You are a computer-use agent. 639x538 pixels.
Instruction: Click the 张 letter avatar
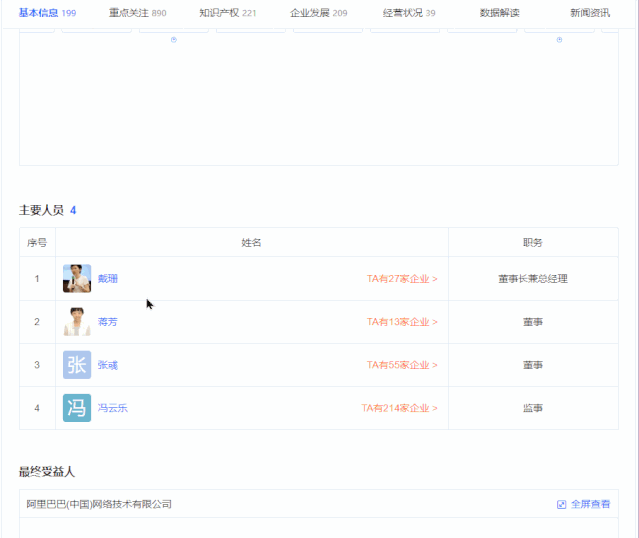[77, 365]
